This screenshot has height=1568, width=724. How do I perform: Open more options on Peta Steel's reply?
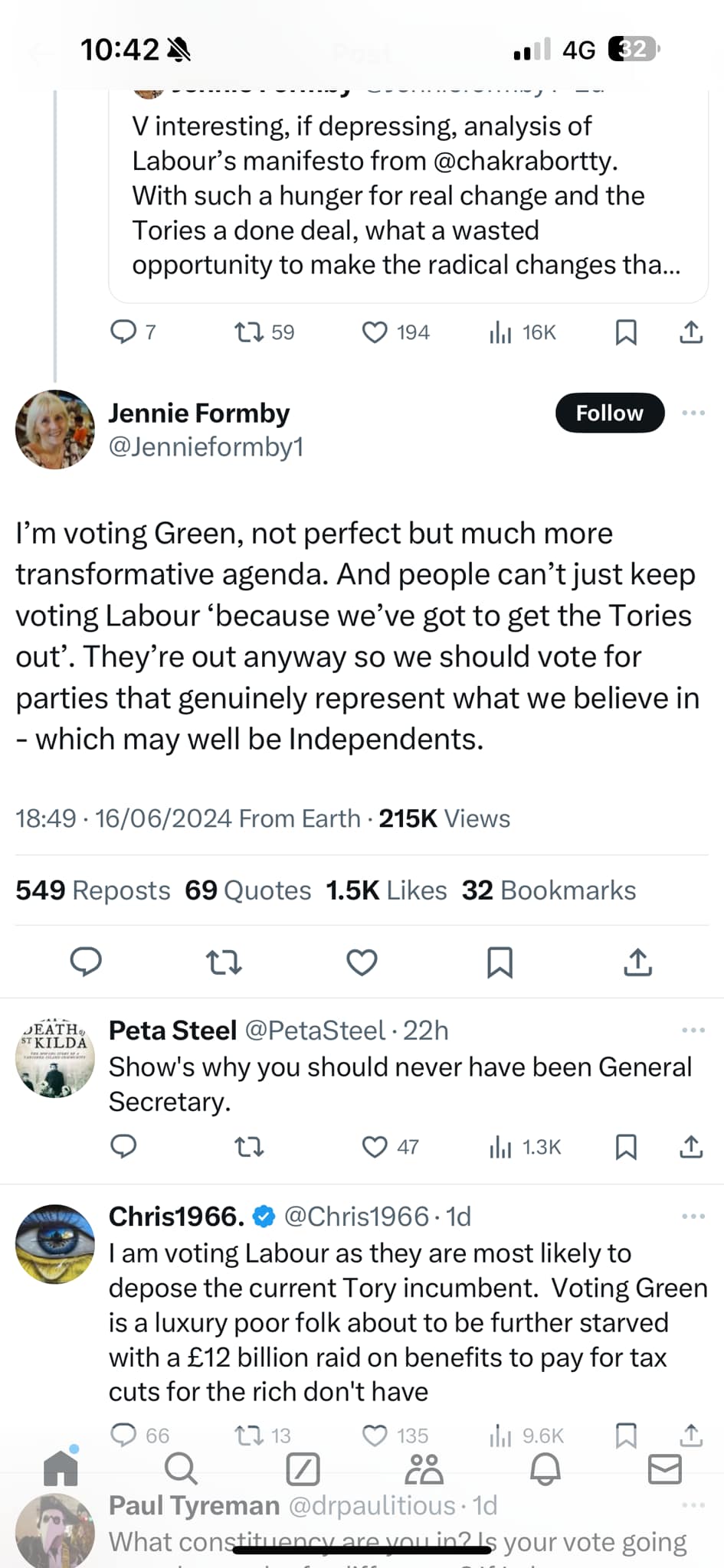693,1030
